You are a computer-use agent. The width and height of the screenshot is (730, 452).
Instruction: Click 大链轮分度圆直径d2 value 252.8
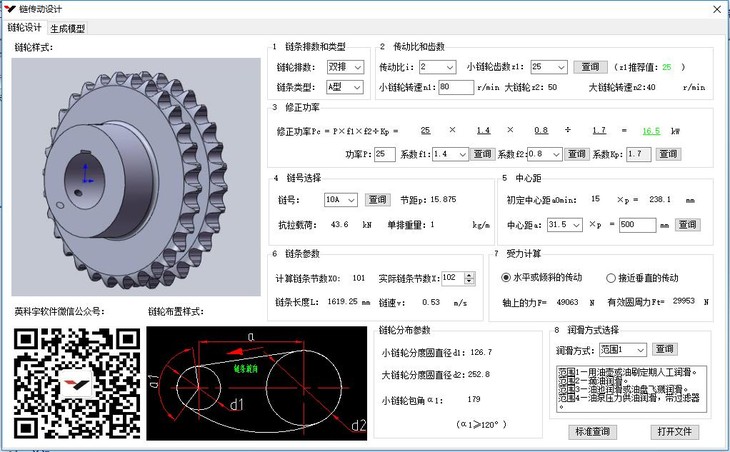(478, 374)
